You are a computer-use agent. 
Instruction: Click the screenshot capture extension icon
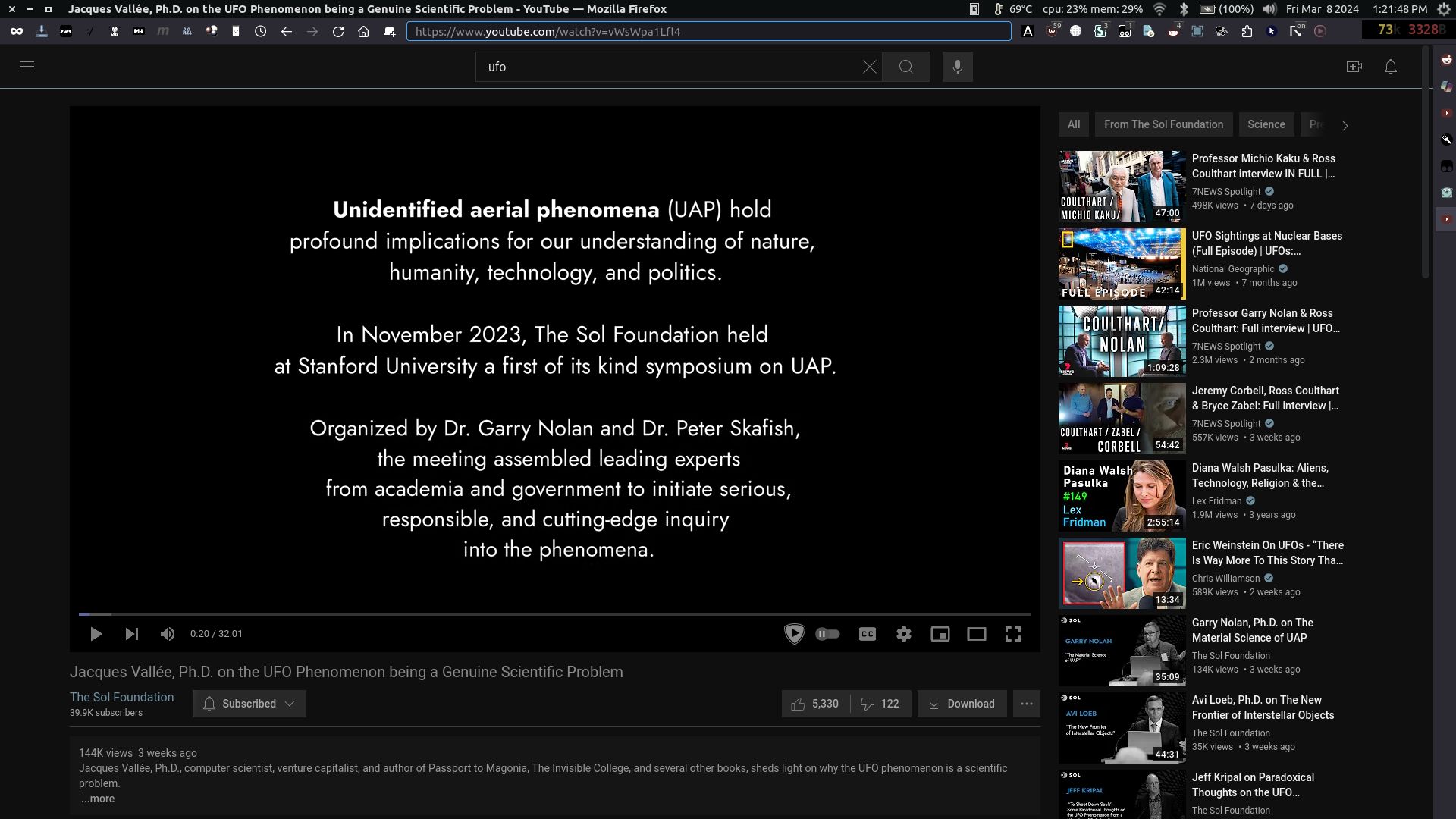1197,31
